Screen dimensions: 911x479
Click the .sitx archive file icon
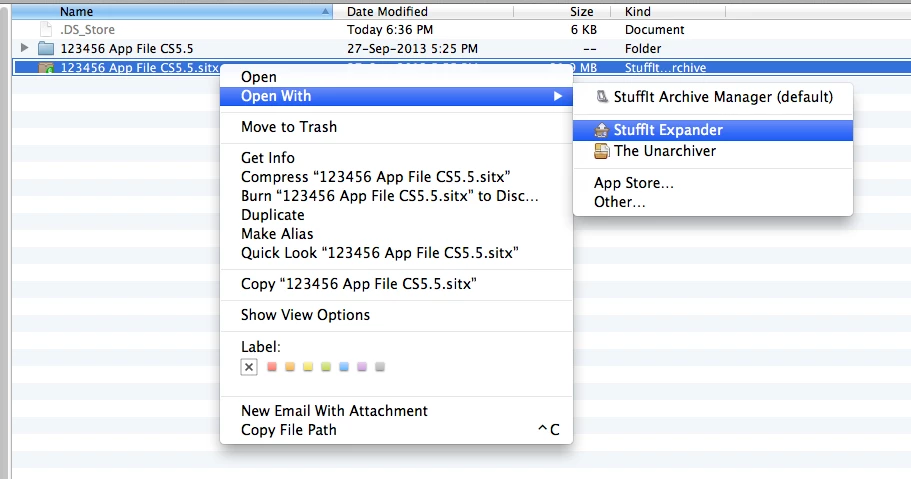pos(46,68)
